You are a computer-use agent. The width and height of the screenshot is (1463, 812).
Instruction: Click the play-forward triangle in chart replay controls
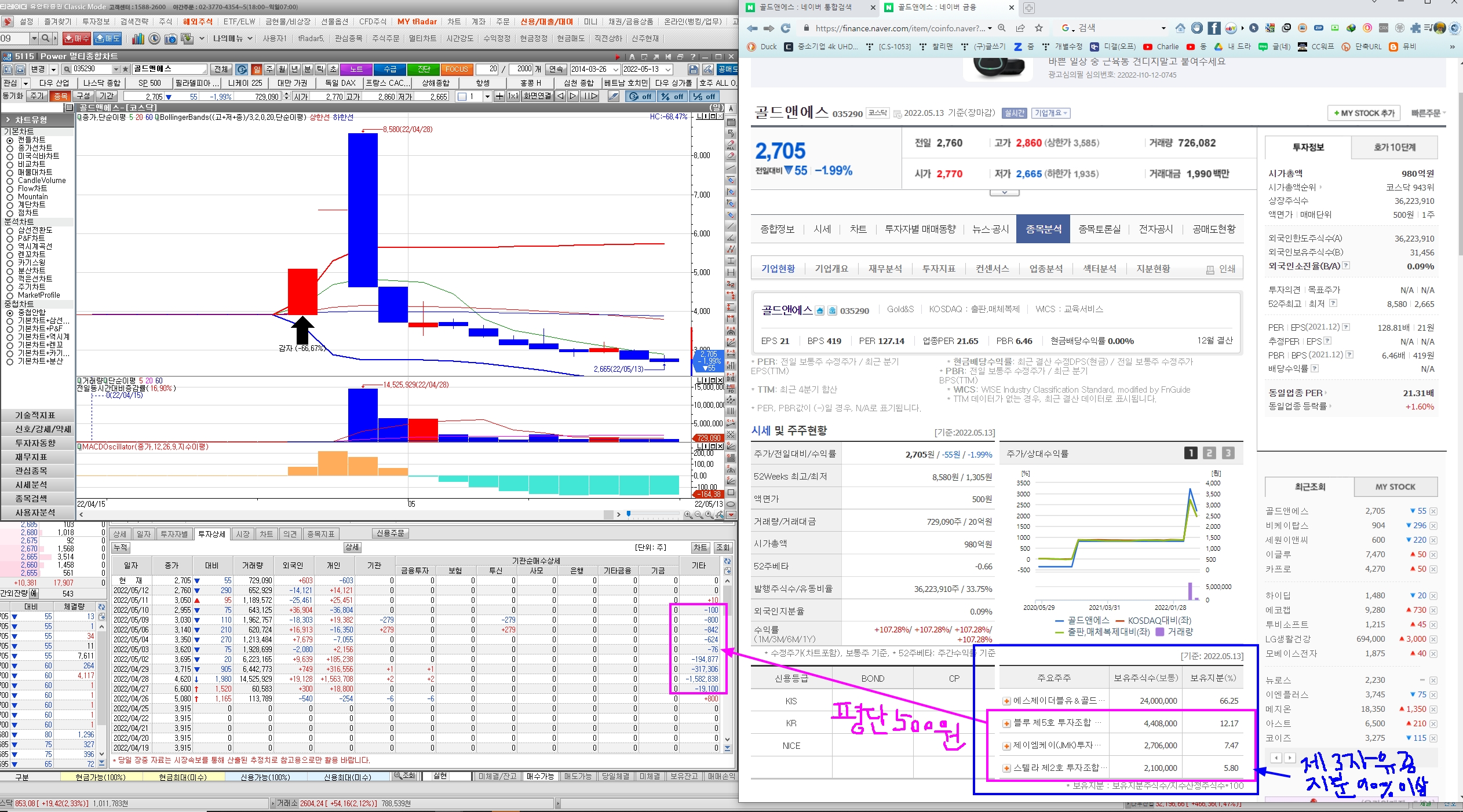(x=573, y=96)
